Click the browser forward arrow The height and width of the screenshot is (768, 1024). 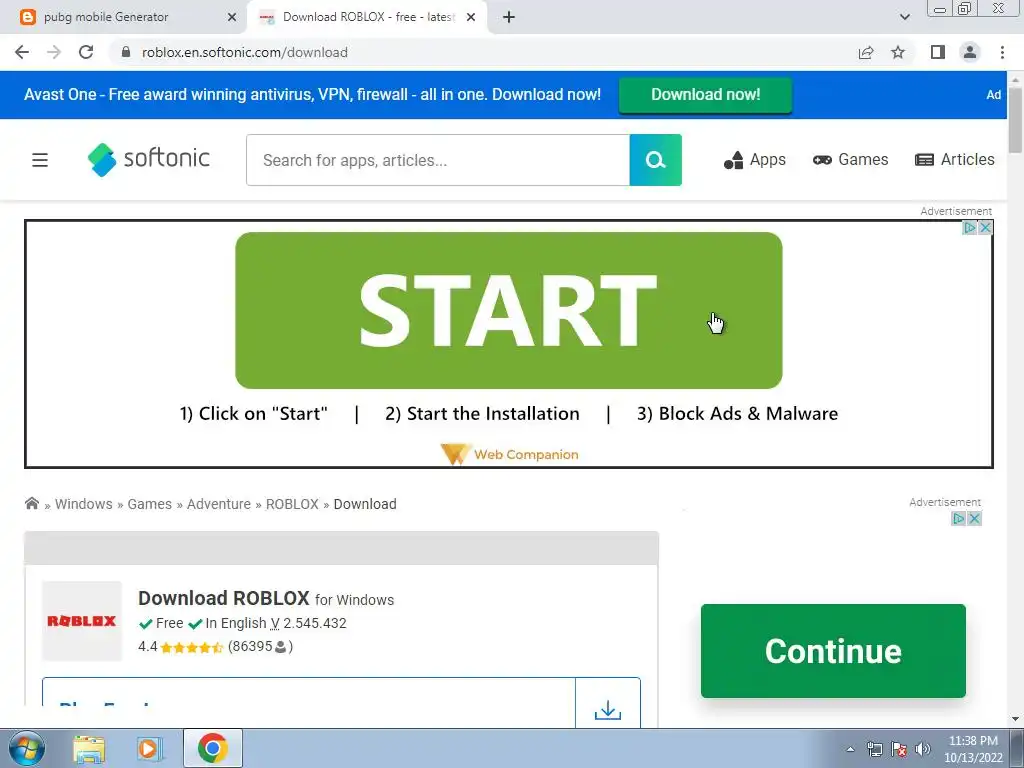tap(54, 52)
